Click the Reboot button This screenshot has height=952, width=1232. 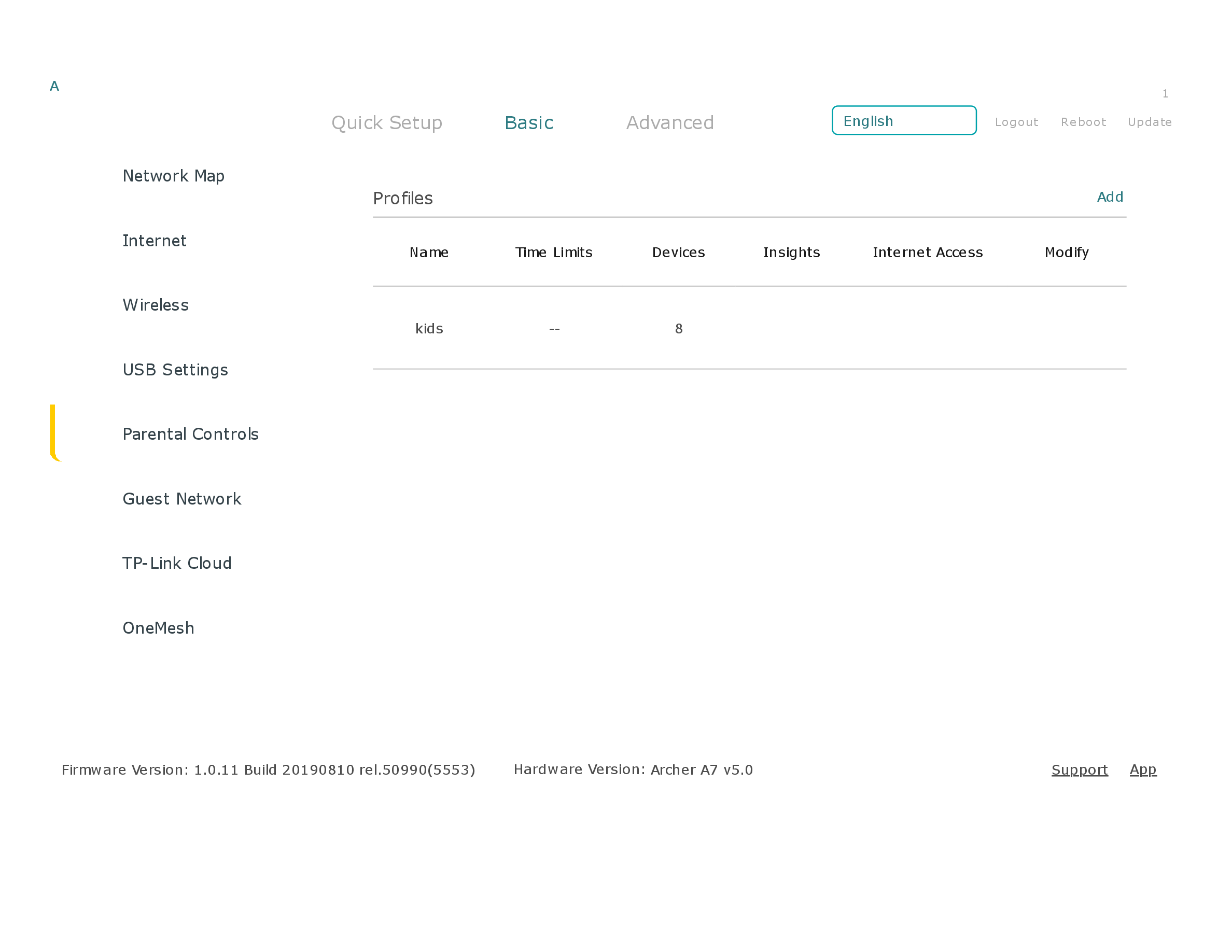pos(1083,122)
